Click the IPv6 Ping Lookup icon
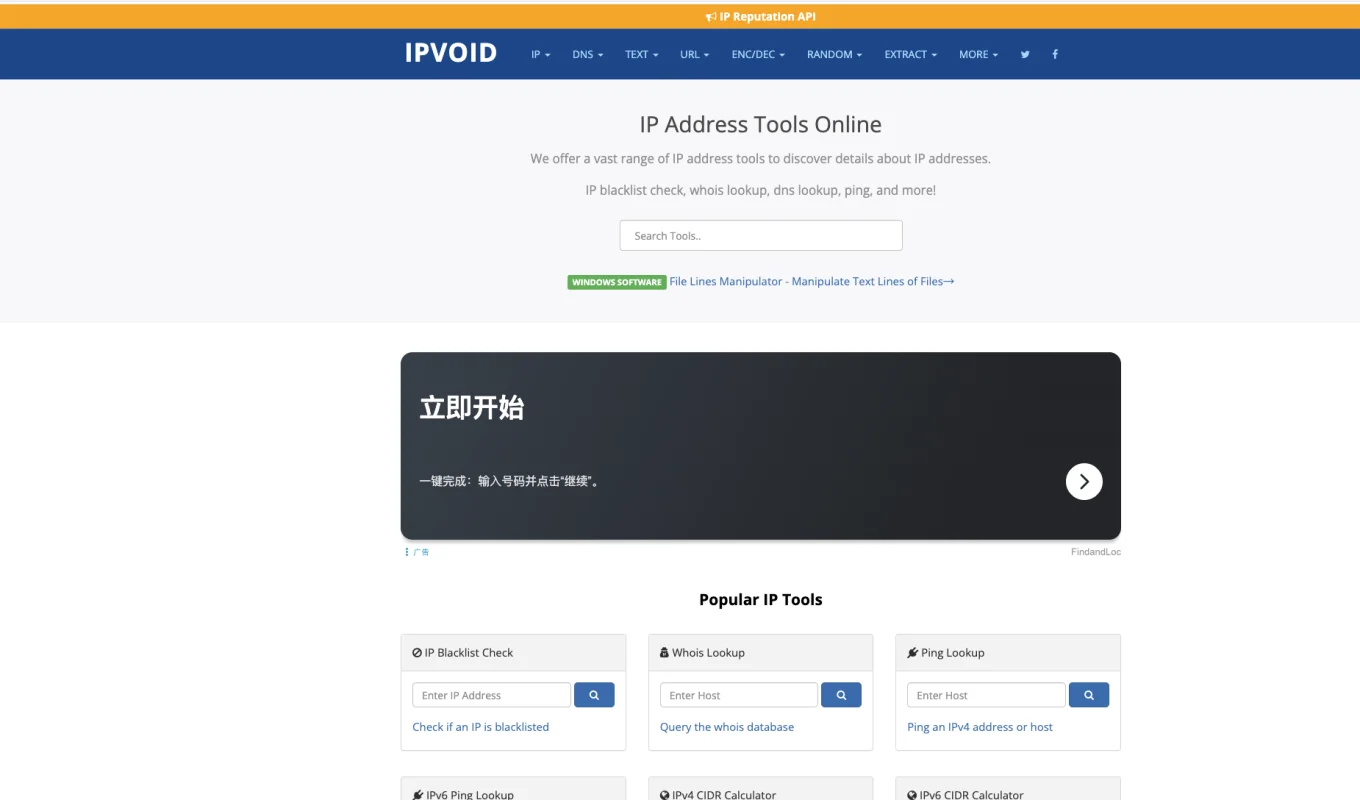The image size is (1360, 800). pyautogui.click(x=417, y=795)
